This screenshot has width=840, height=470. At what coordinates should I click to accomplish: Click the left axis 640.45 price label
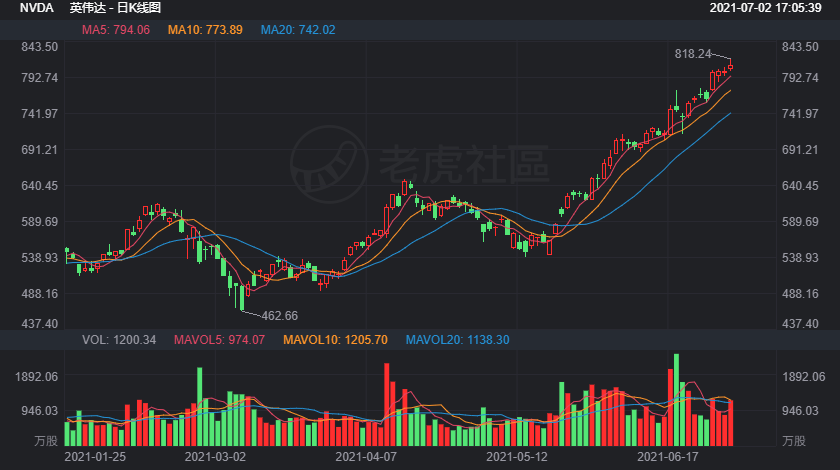click(x=40, y=186)
